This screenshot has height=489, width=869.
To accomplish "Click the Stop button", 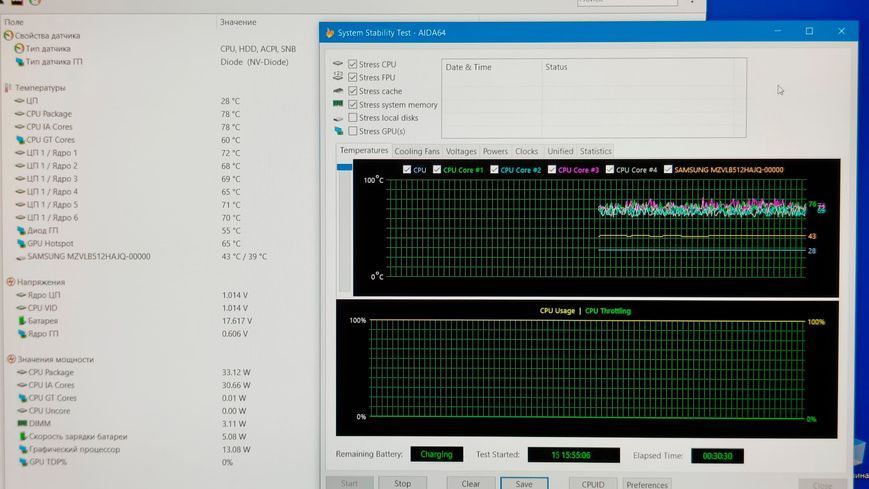I will (402, 483).
